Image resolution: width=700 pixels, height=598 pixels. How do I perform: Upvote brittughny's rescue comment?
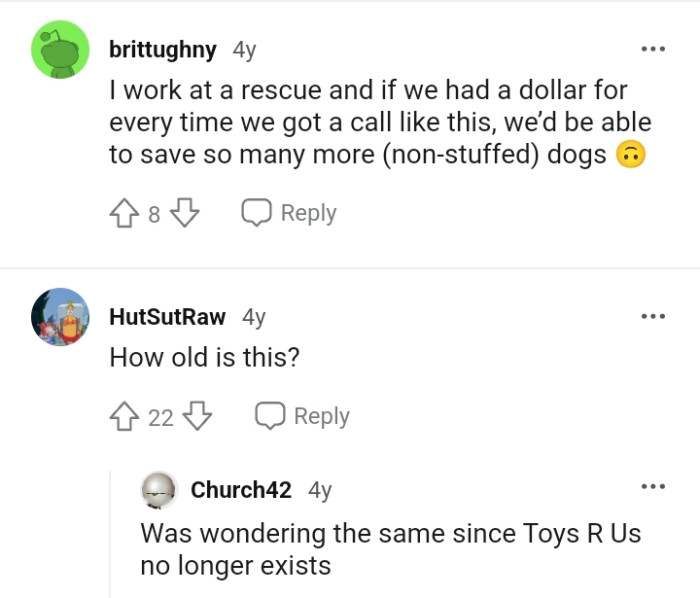(x=126, y=213)
